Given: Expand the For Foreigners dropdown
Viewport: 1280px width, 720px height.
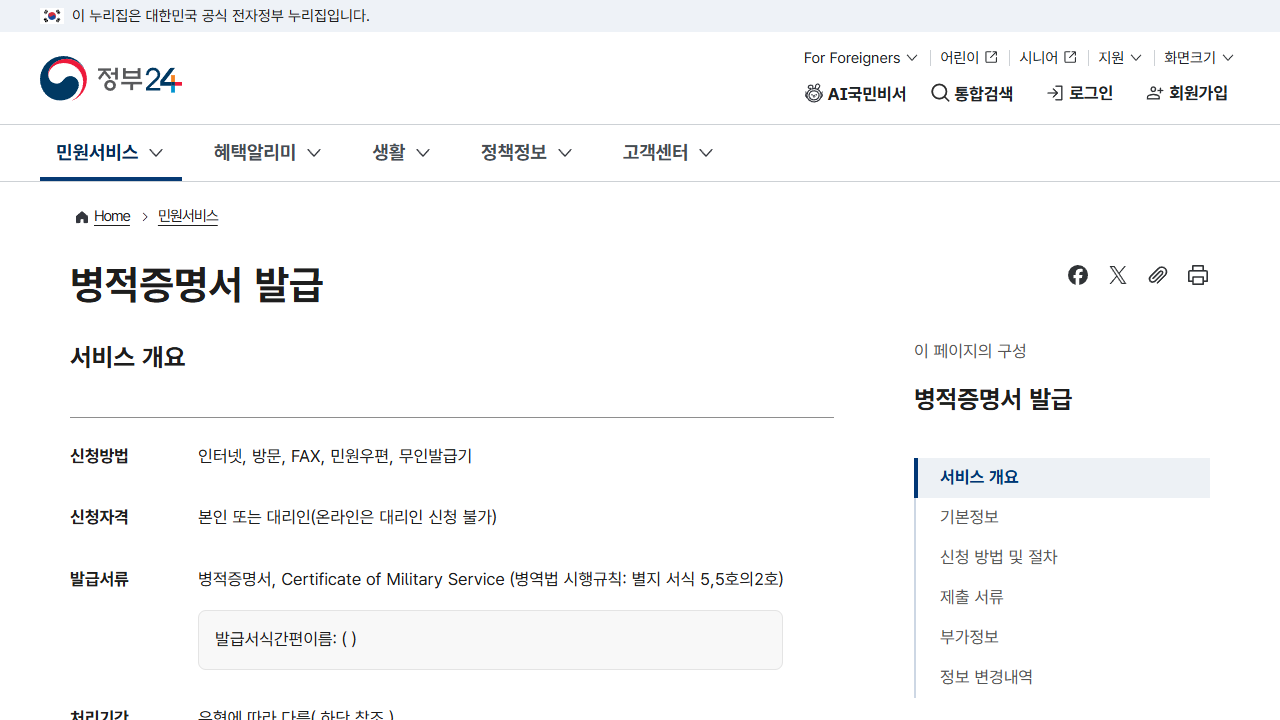Looking at the screenshot, I should [861, 58].
